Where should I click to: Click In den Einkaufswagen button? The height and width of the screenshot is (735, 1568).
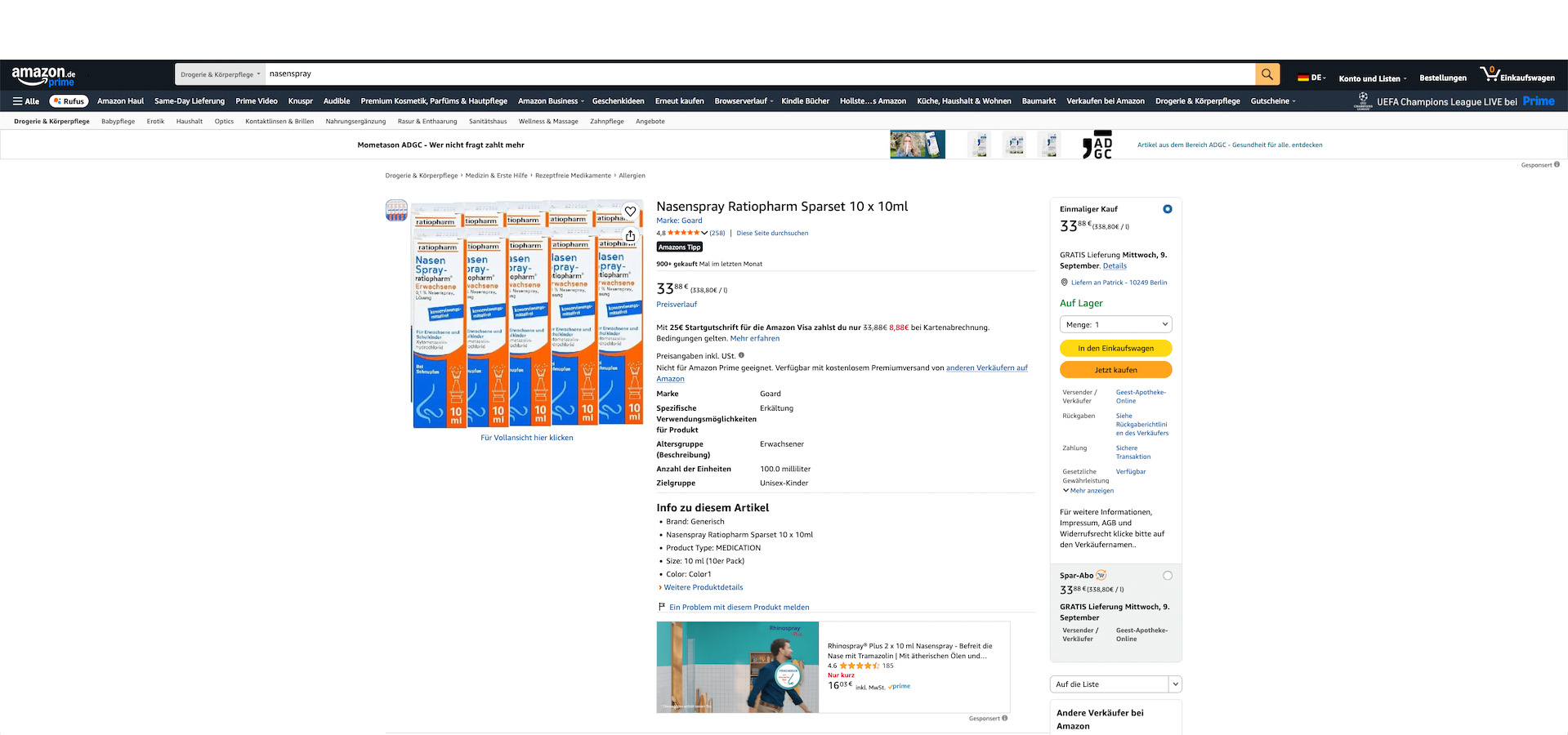pyautogui.click(x=1116, y=348)
